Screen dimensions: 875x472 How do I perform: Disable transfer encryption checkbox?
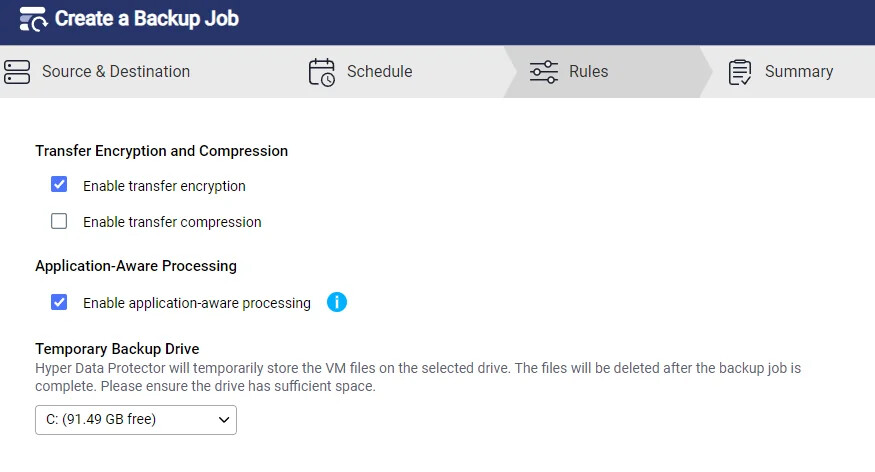tap(59, 185)
